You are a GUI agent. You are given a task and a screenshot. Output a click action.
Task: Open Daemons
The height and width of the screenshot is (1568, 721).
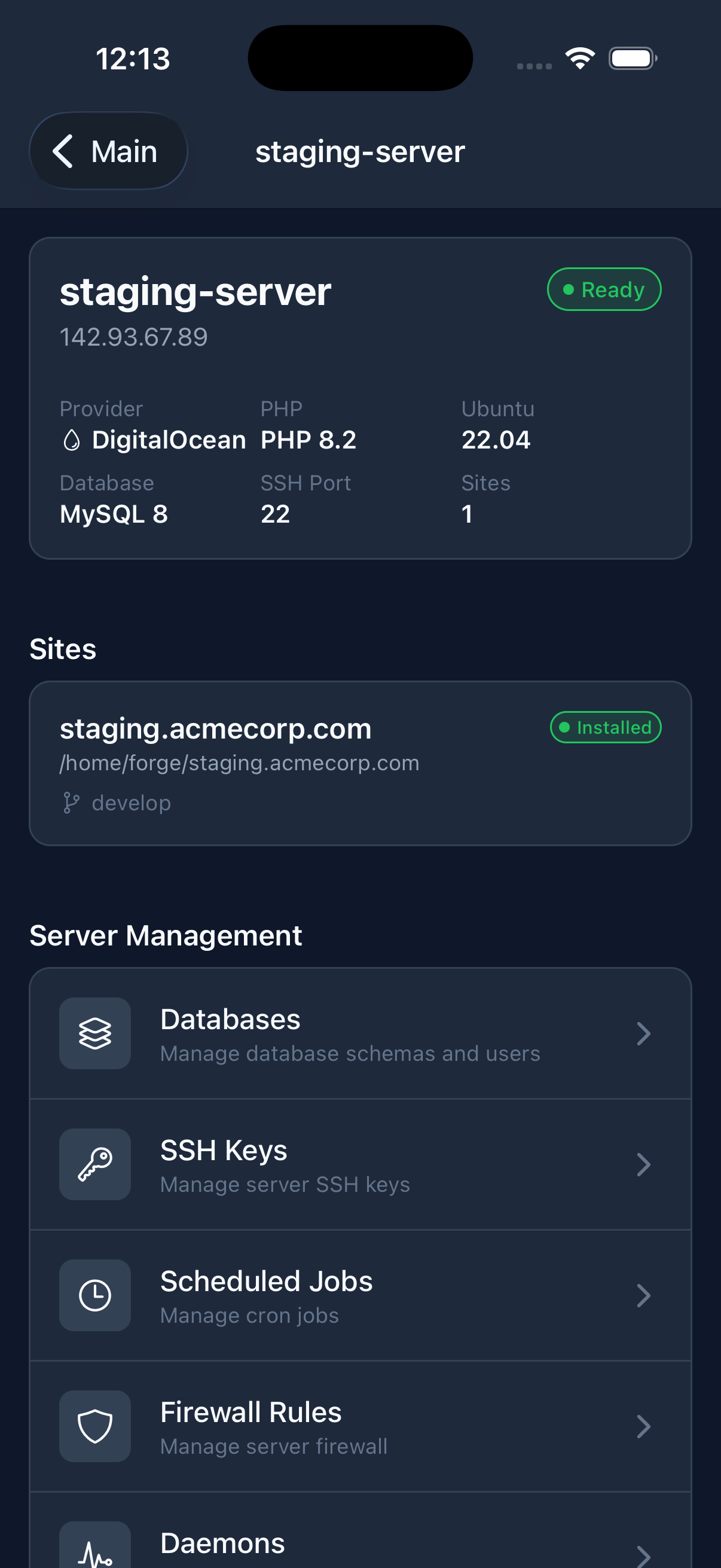(x=360, y=1530)
